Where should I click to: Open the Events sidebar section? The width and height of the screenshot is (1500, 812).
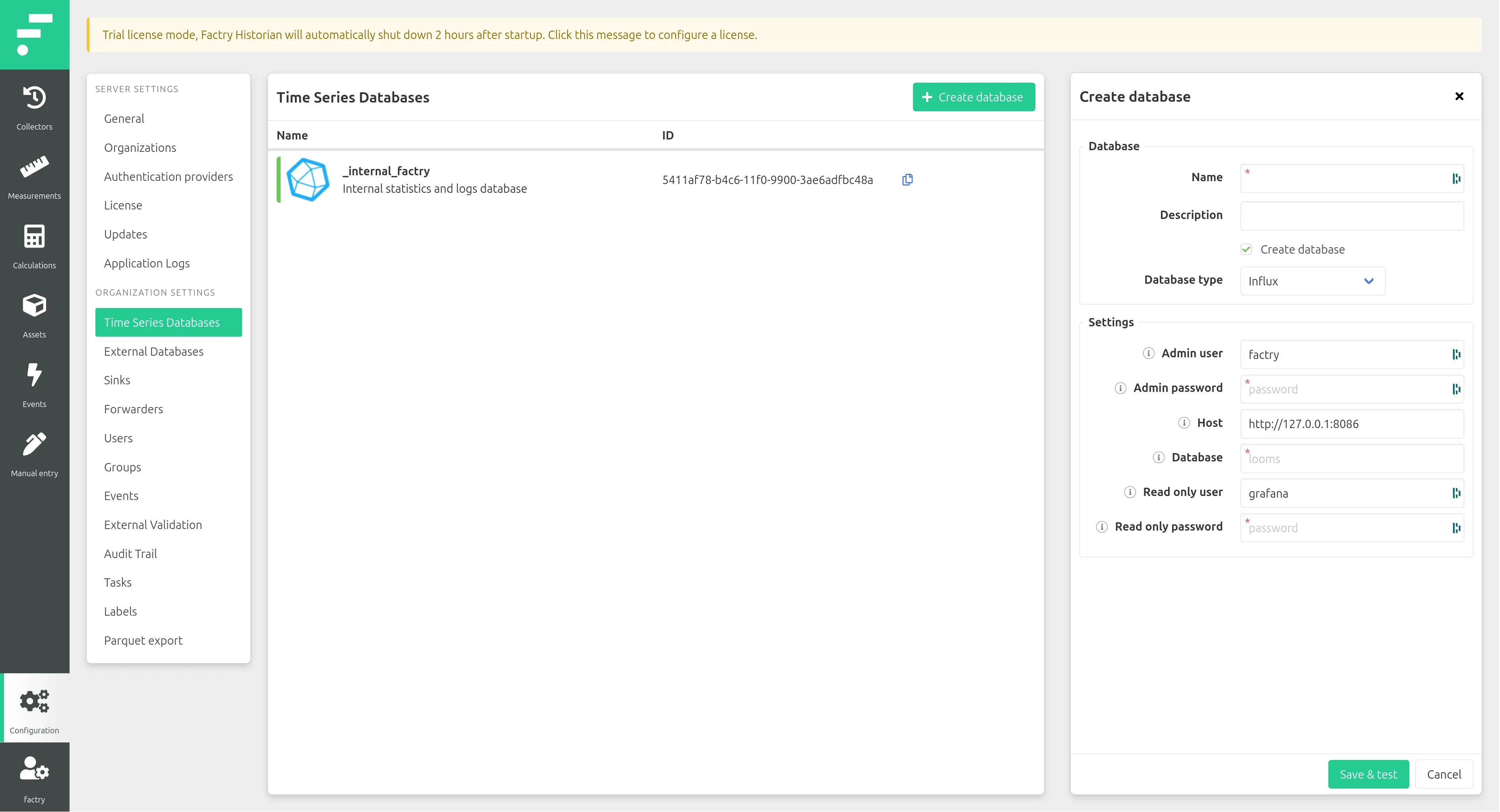[34, 385]
